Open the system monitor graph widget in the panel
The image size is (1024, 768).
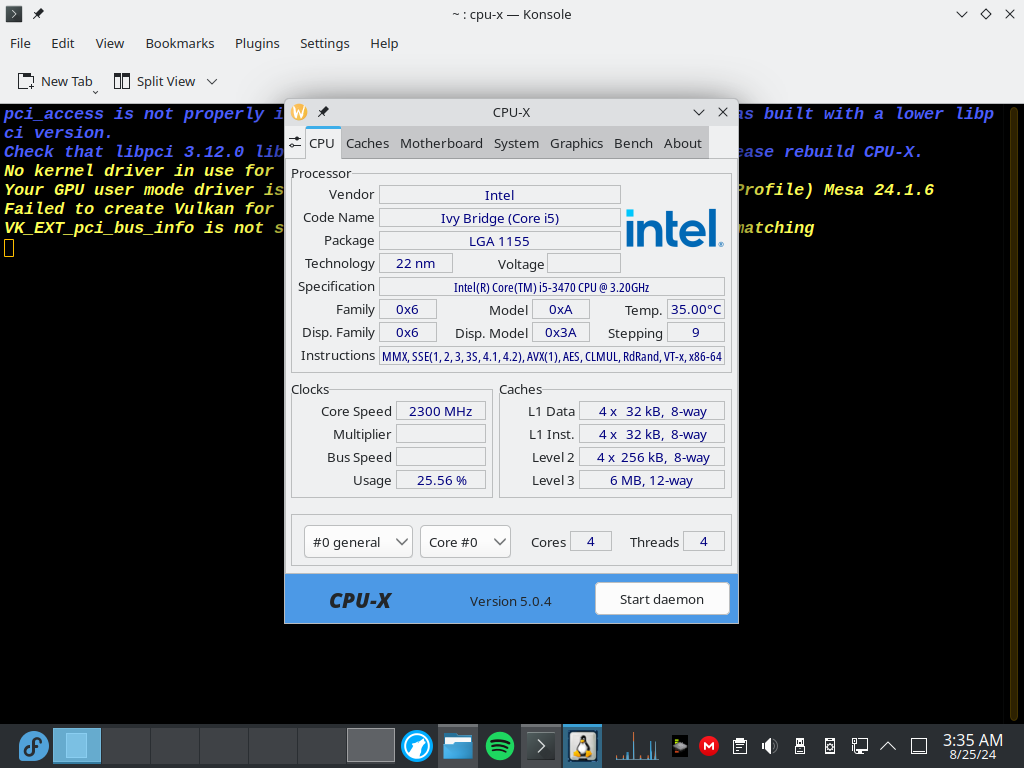[637, 746]
